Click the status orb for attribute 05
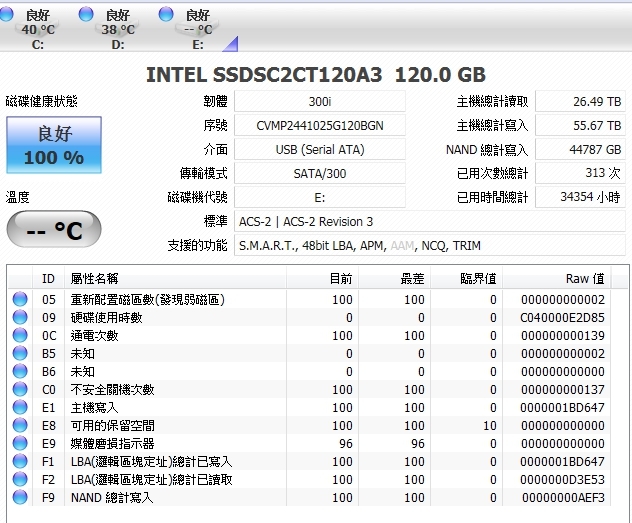The image size is (632, 523). 20,299
